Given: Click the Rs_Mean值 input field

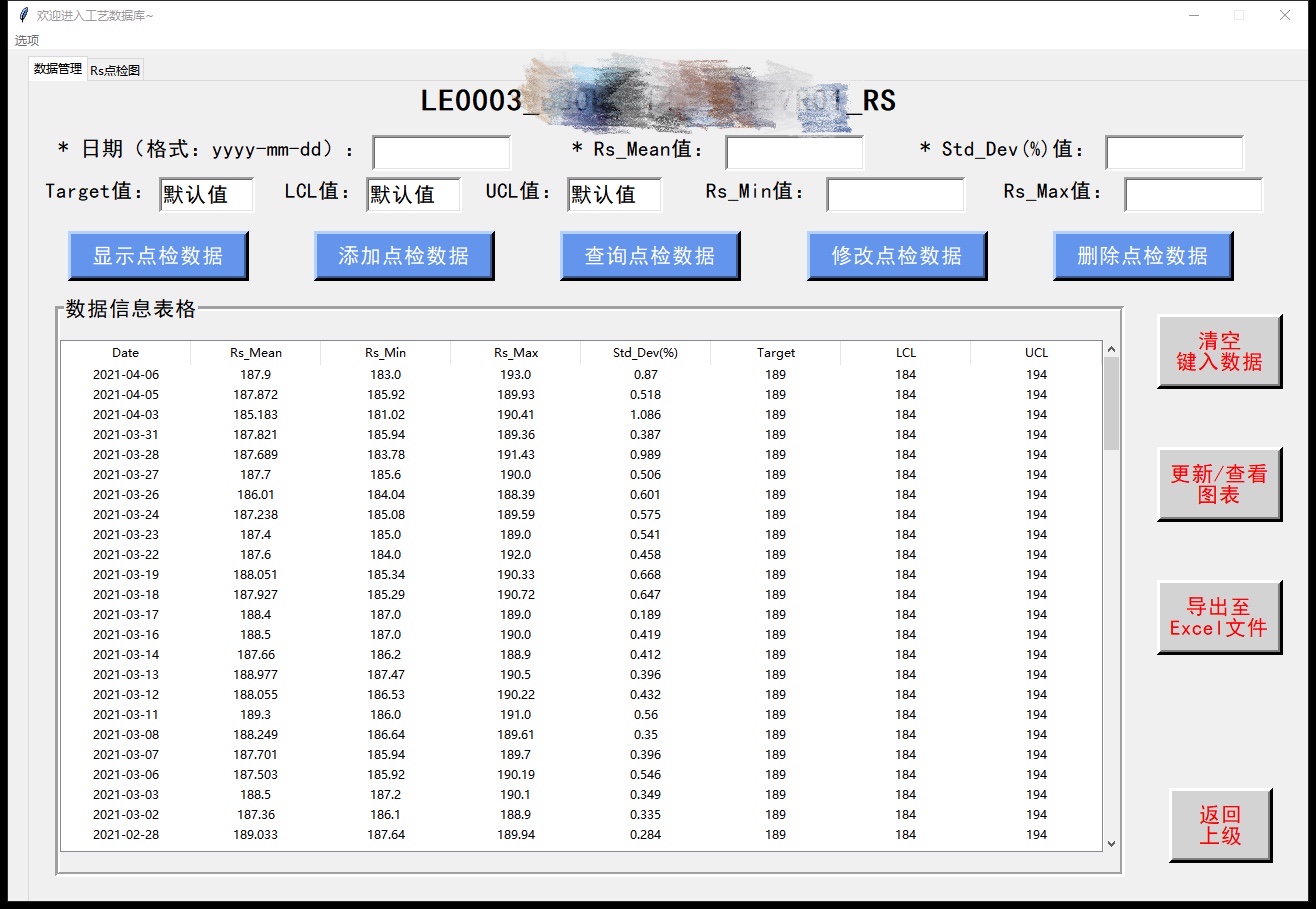Looking at the screenshot, I should point(794,151).
